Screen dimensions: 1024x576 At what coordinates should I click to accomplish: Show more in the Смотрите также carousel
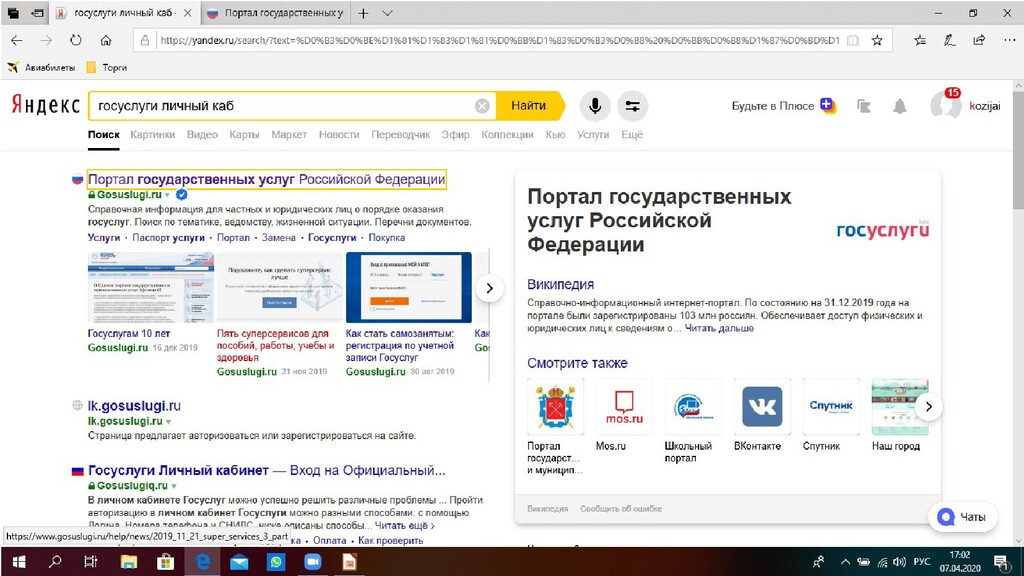point(928,407)
